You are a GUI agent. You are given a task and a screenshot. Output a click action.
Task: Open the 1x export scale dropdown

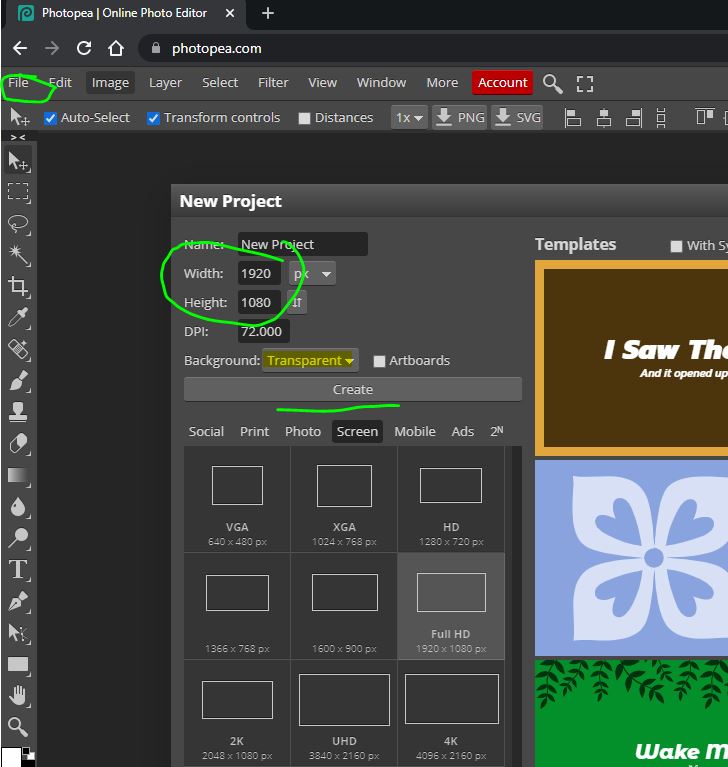pos(410,118)
